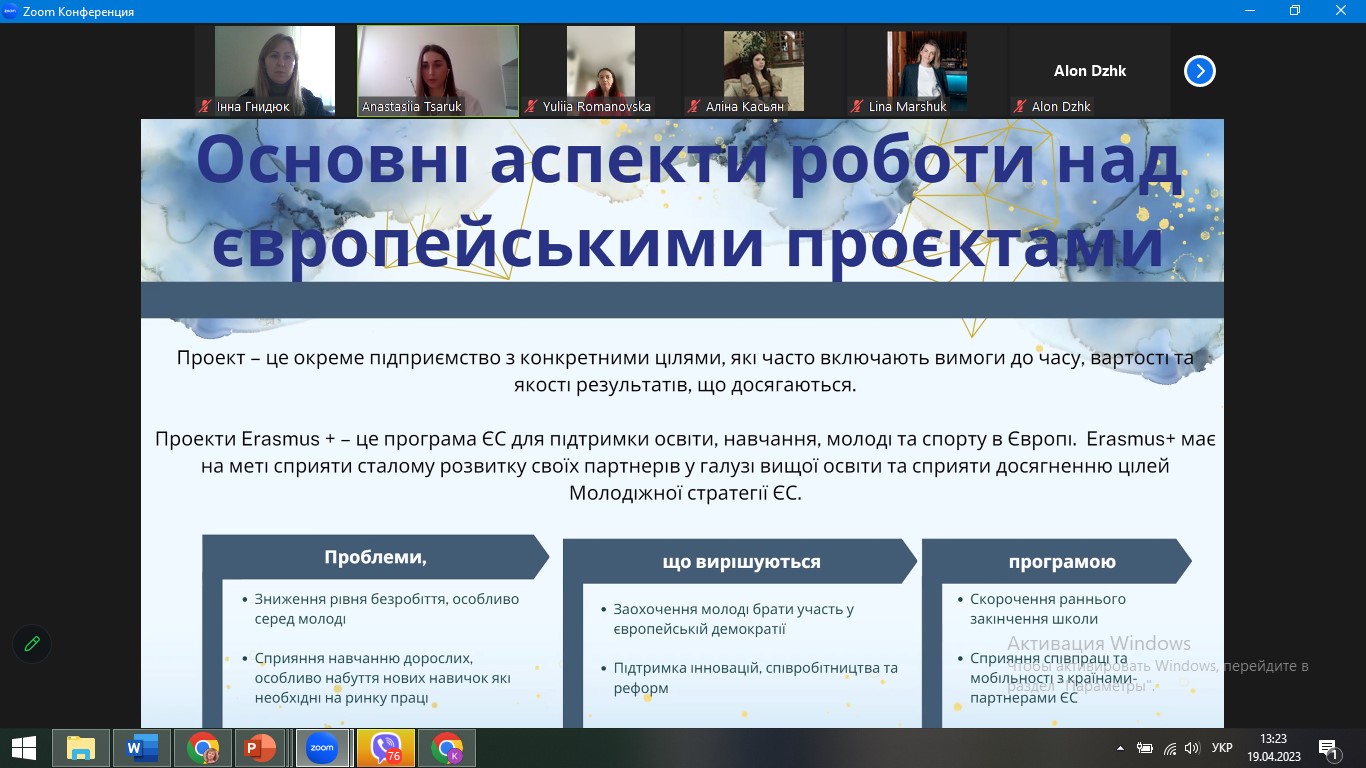
Task: Open Viber from the taskbar
Action: coord(385,748)
